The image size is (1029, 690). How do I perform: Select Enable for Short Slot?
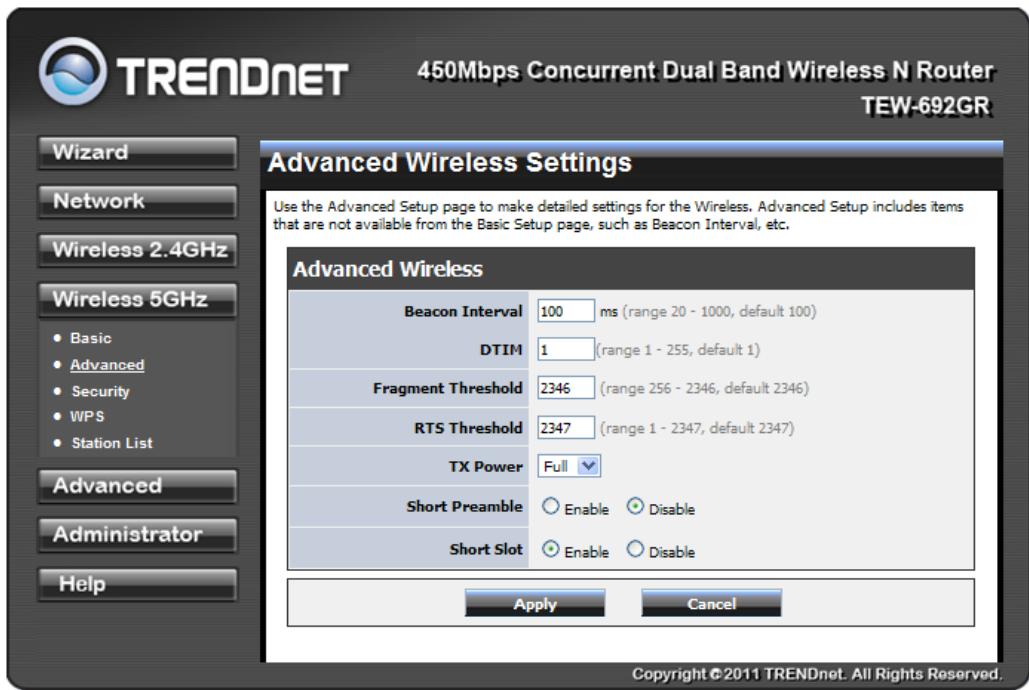551,549
